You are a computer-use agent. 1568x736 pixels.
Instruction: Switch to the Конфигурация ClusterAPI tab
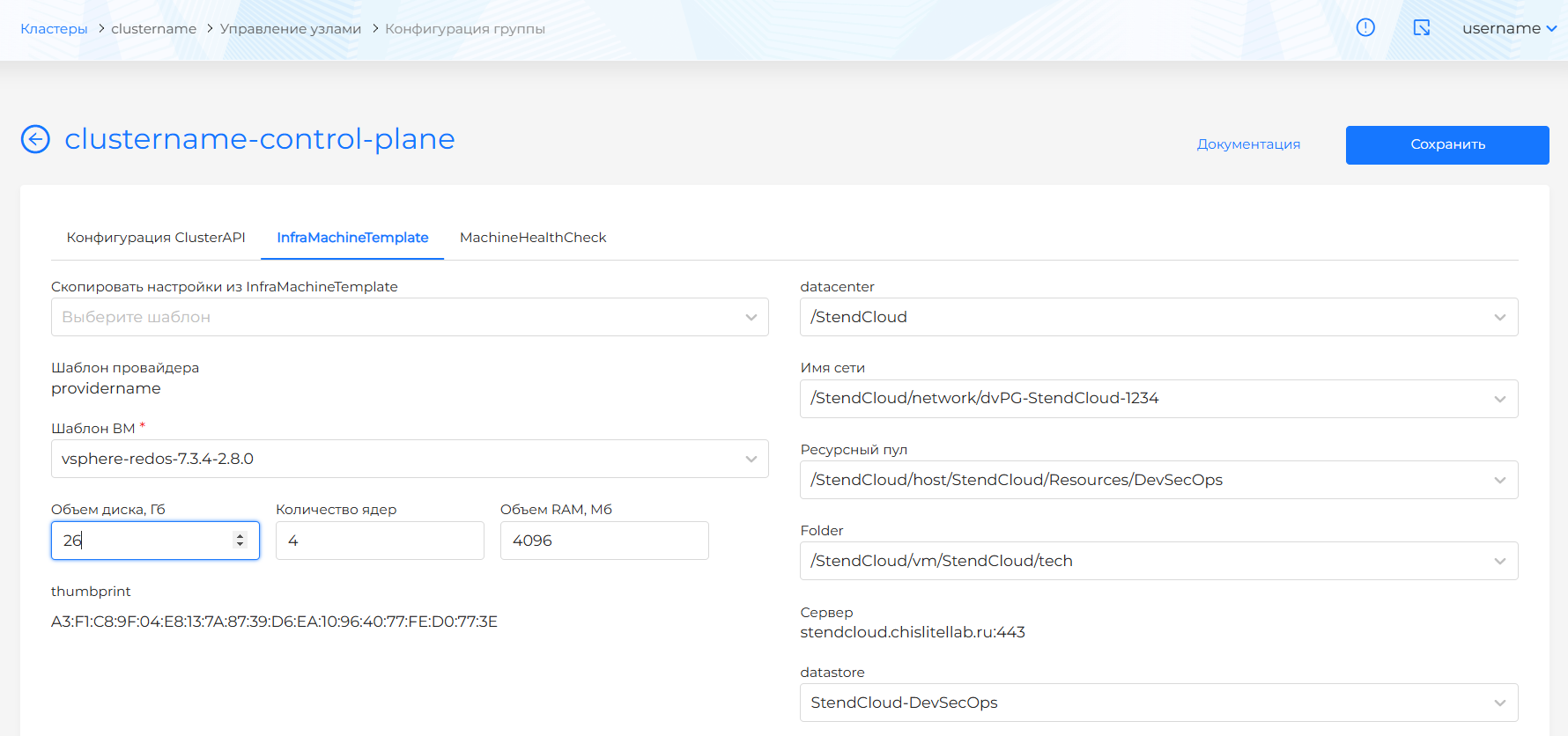click(x=156, y=238)
